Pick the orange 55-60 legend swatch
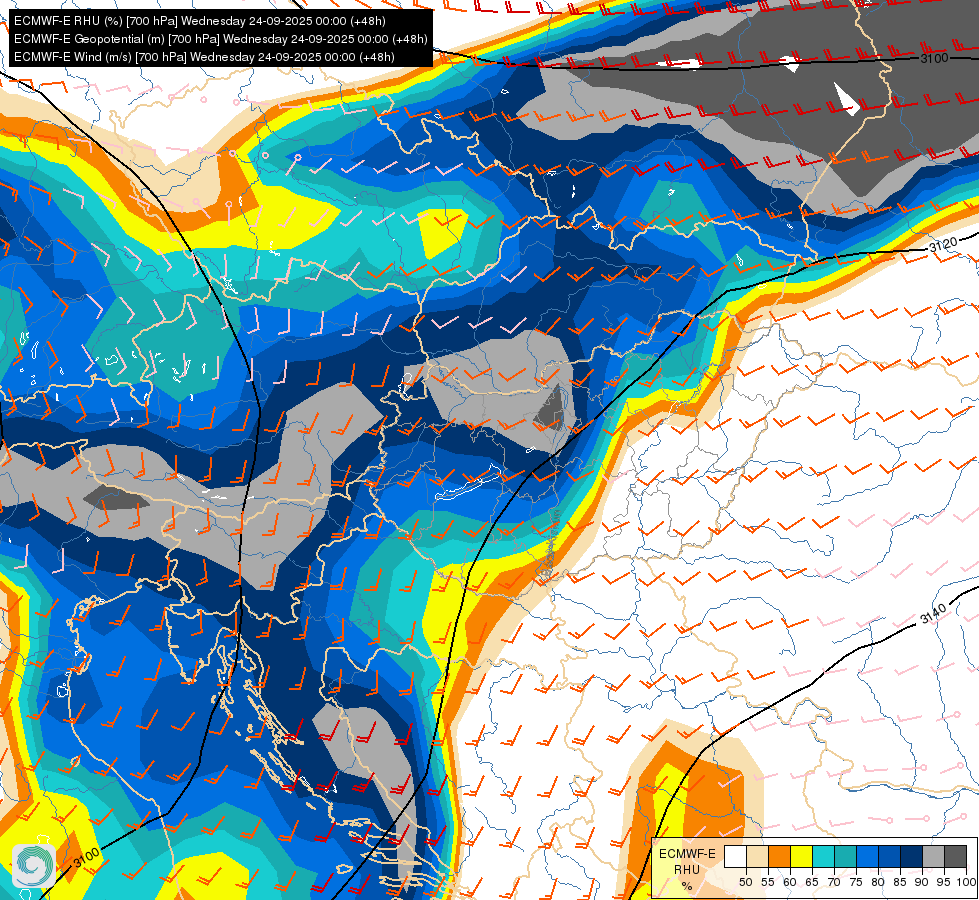 [779, 856]
